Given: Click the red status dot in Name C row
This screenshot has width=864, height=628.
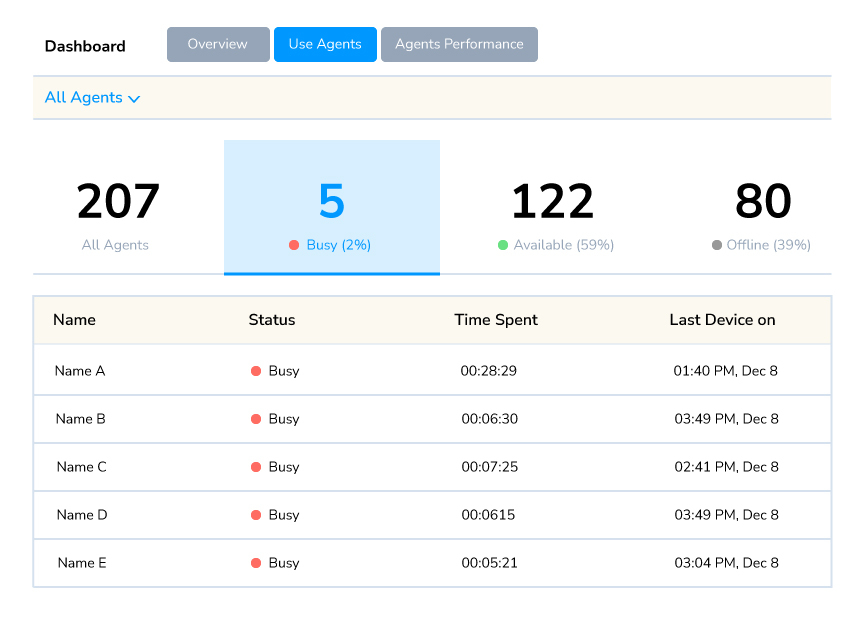Looking at the screenshot, I should (x=256, y=467).
